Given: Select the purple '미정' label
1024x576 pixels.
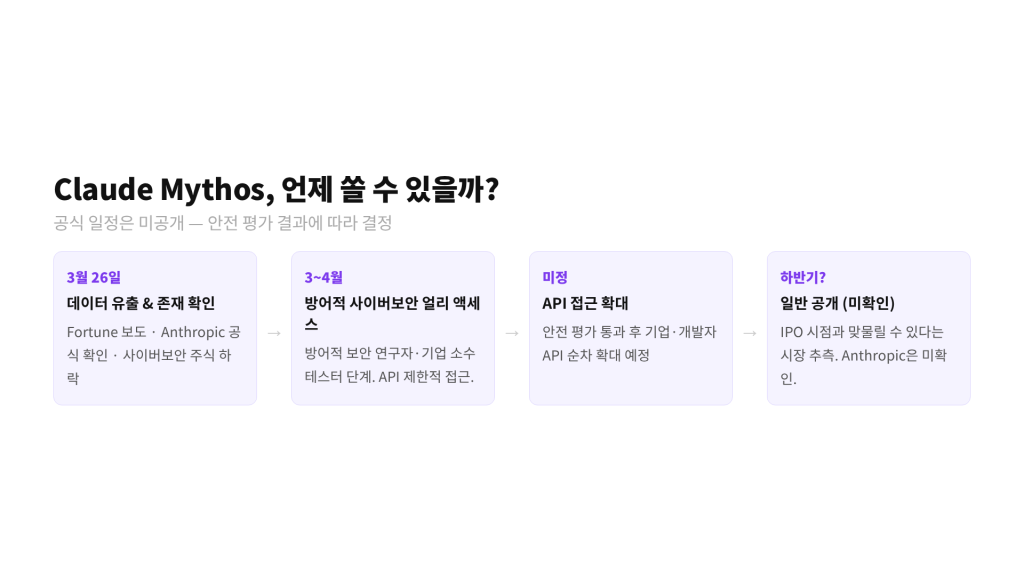Looking at the screenshot, I should coord(555,277).
